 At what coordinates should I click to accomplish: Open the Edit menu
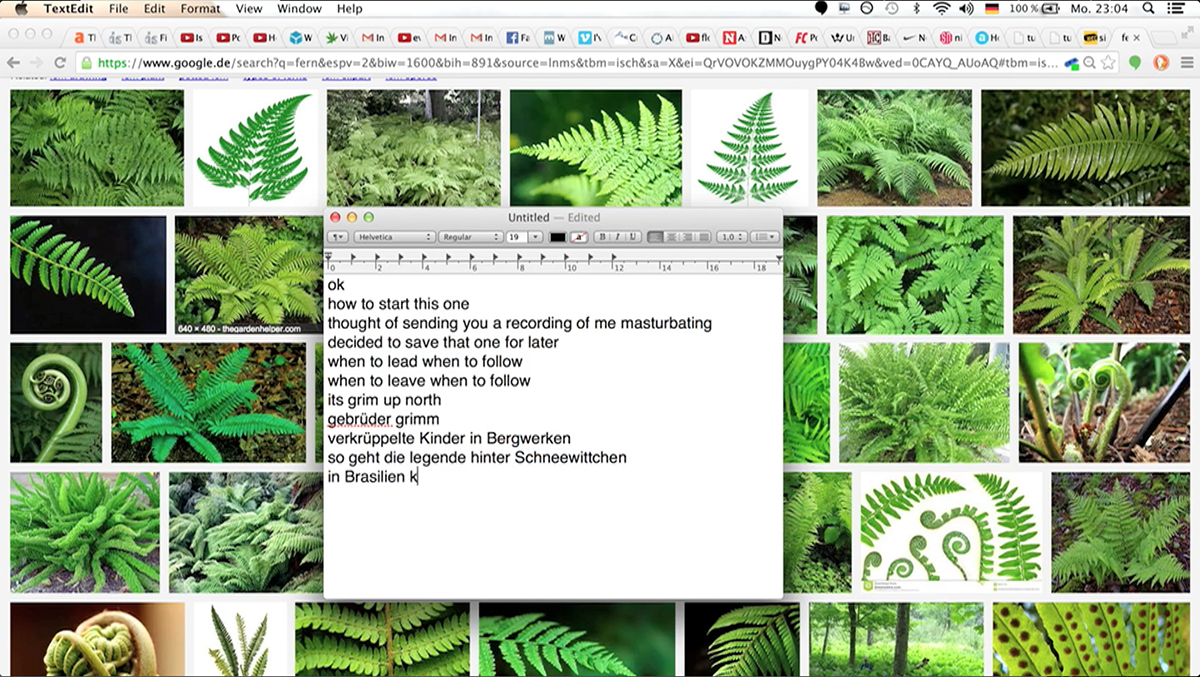coord(154,9)
